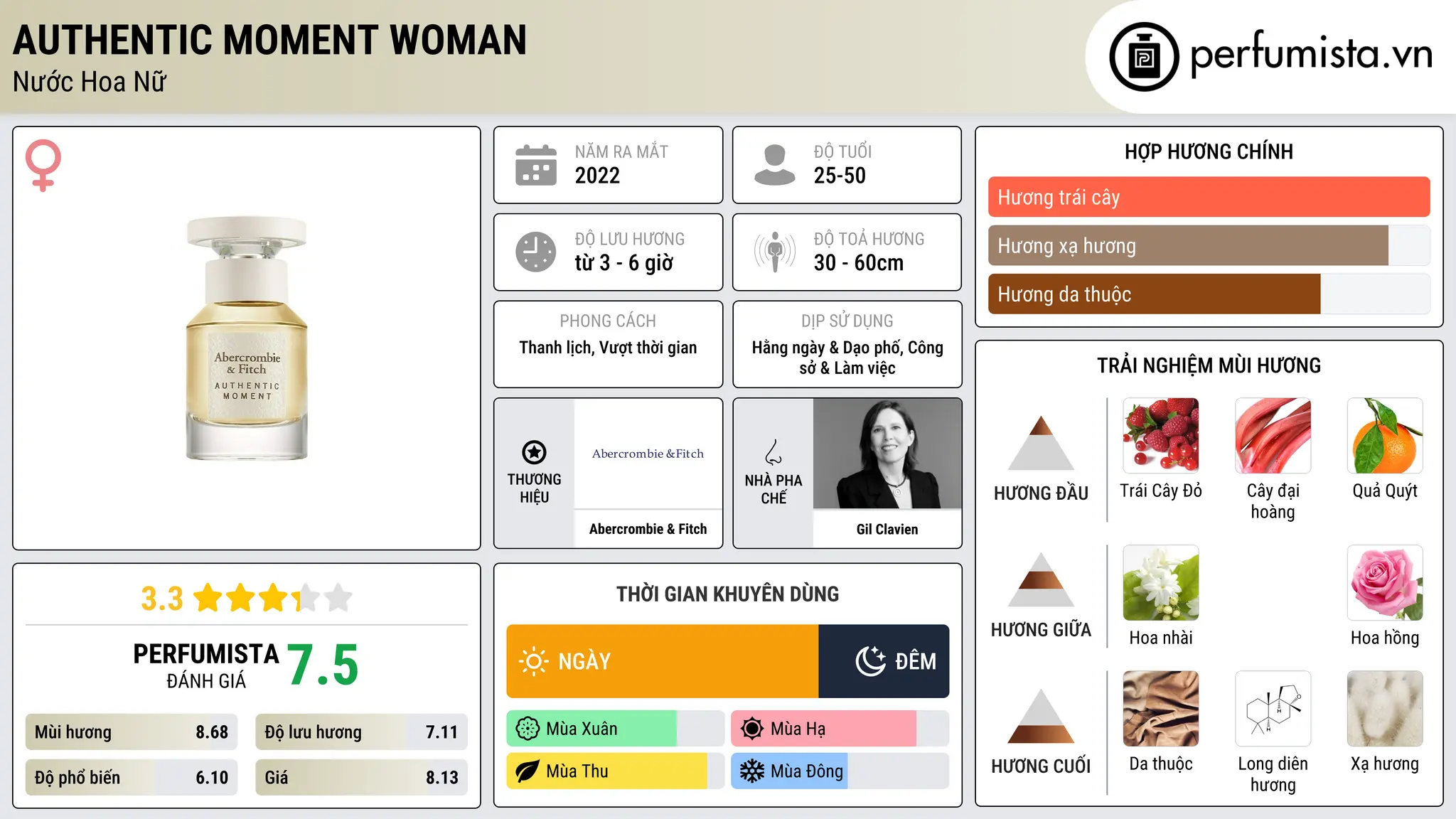The height and width of the screenshot is (819, 1456).
Task: Click the first gold rating star
Action: [x=208, y=598]
